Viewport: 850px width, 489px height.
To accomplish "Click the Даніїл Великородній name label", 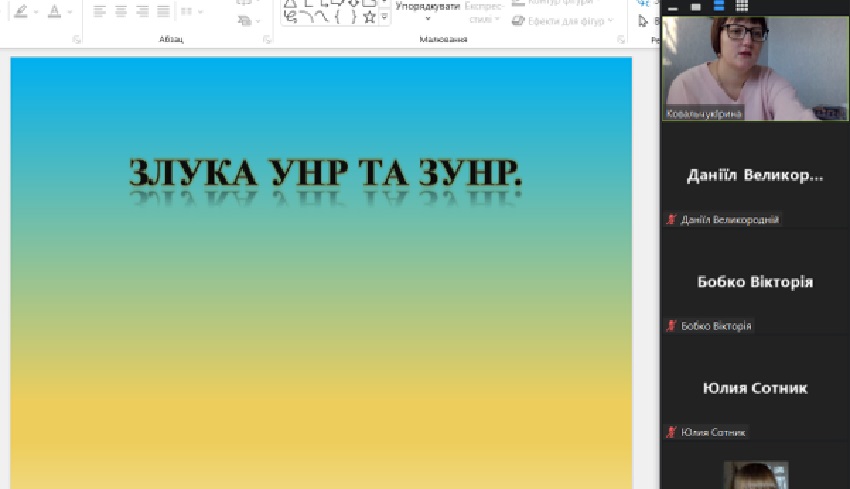I will tap(730, 220).
